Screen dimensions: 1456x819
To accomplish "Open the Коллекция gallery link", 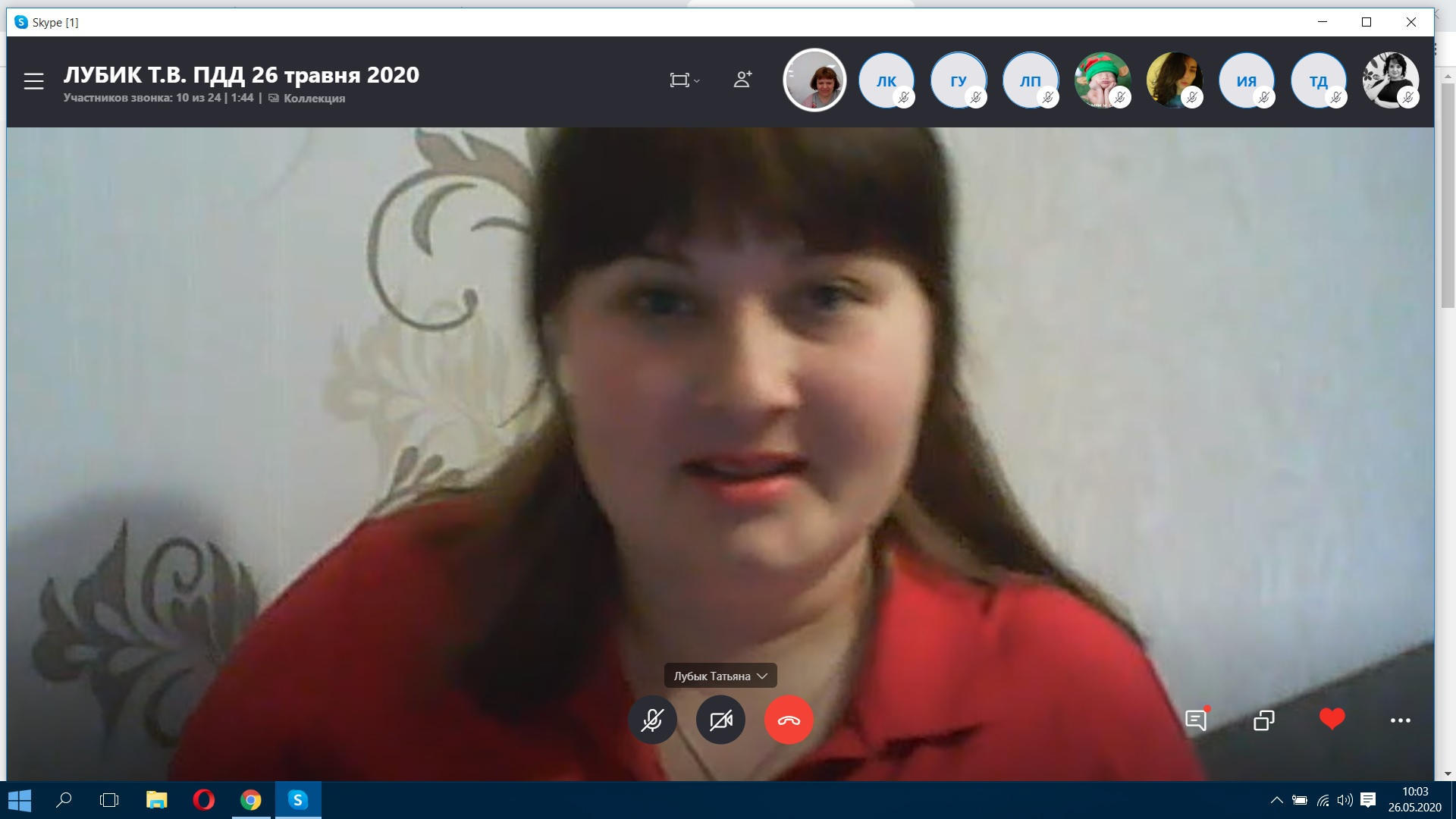I will pos(314,99).
